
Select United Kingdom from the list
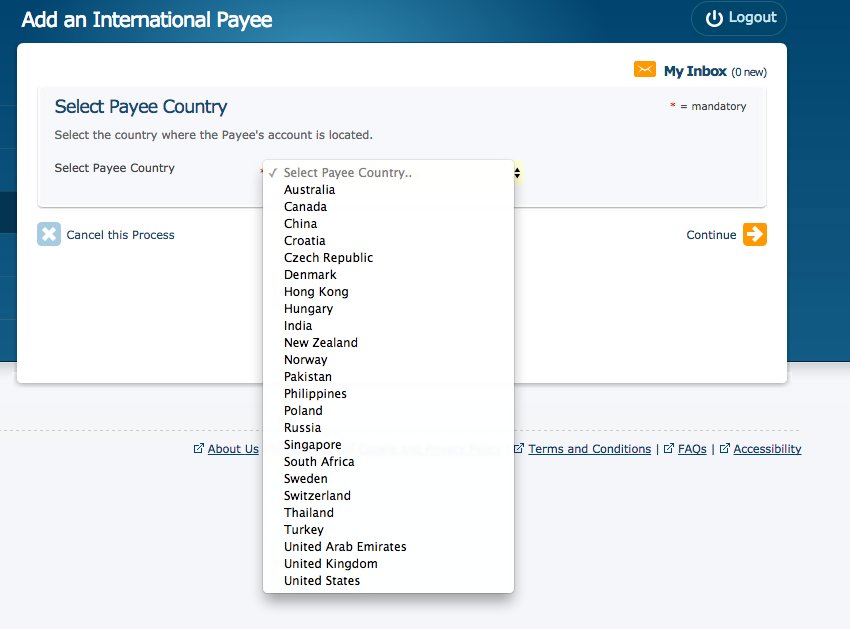[388, 563]
